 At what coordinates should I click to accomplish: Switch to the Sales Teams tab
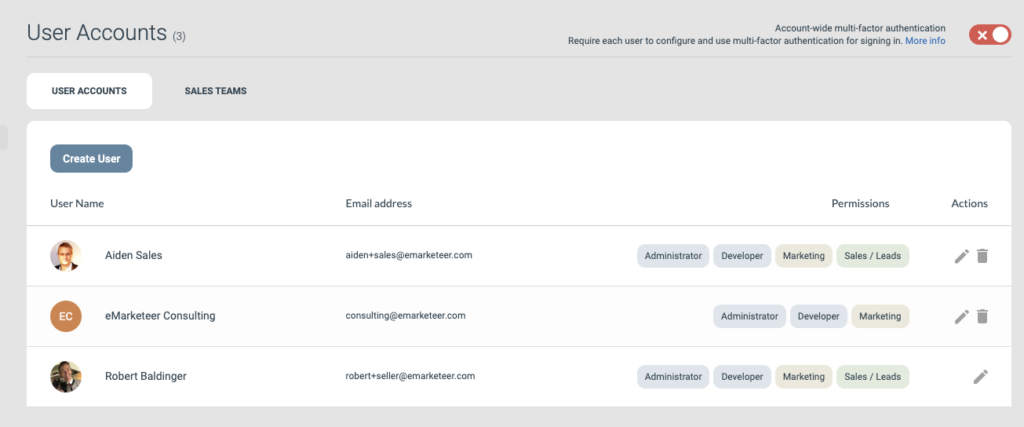click(x=216, y=91)
